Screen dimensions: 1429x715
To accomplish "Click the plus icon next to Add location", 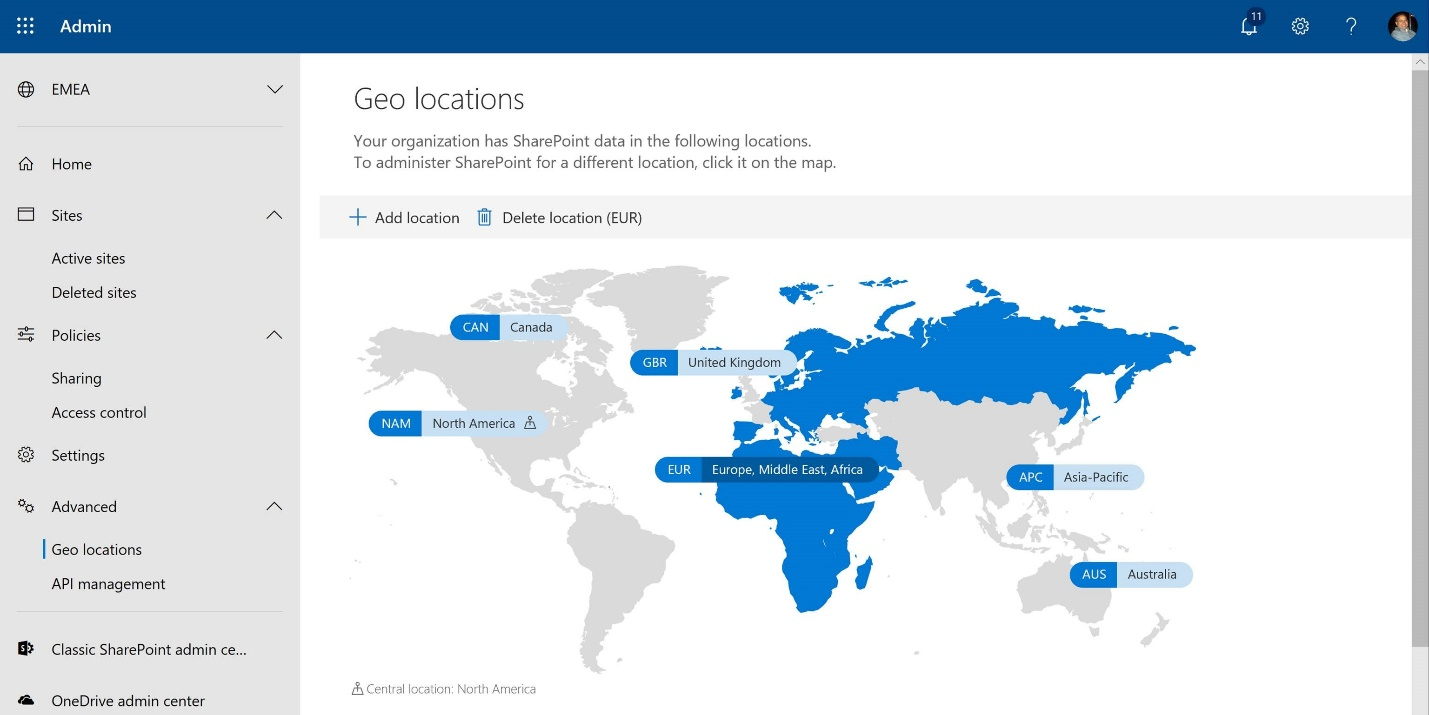I will pyautogui.click(x=357, y=216).
